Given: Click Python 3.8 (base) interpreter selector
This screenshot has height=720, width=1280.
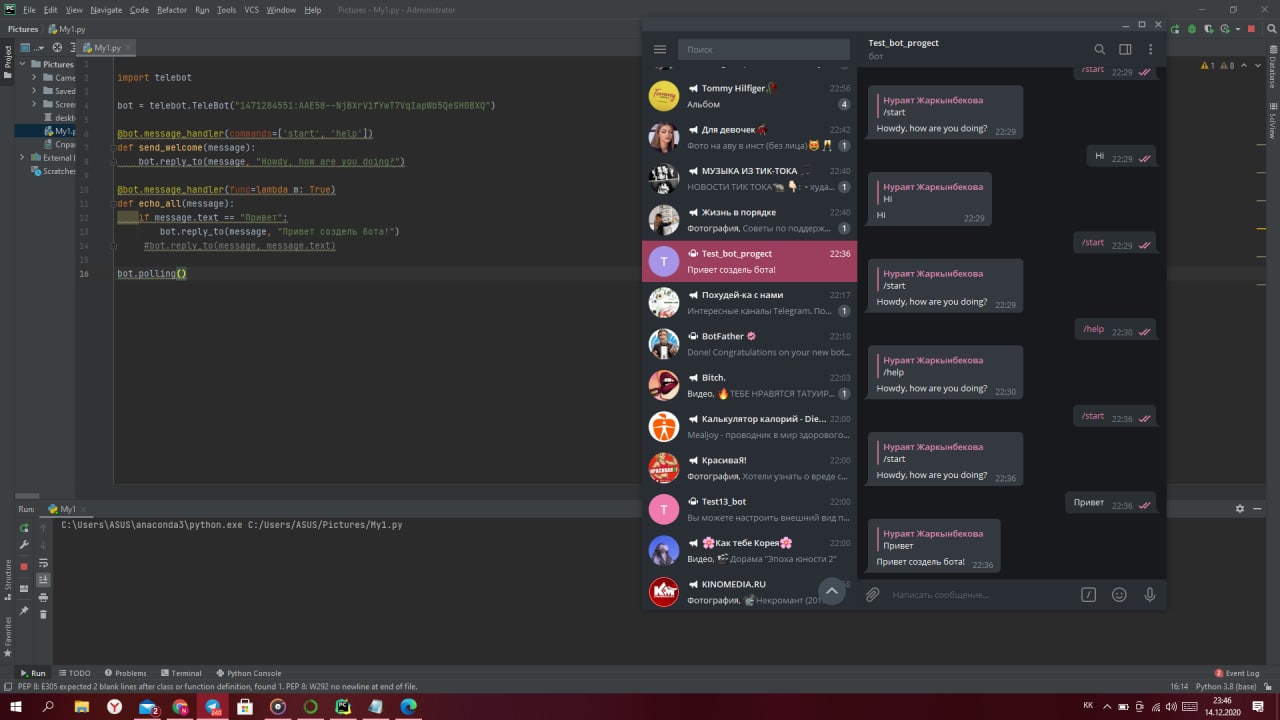Looking at the screenshot, I should 1226,687.
